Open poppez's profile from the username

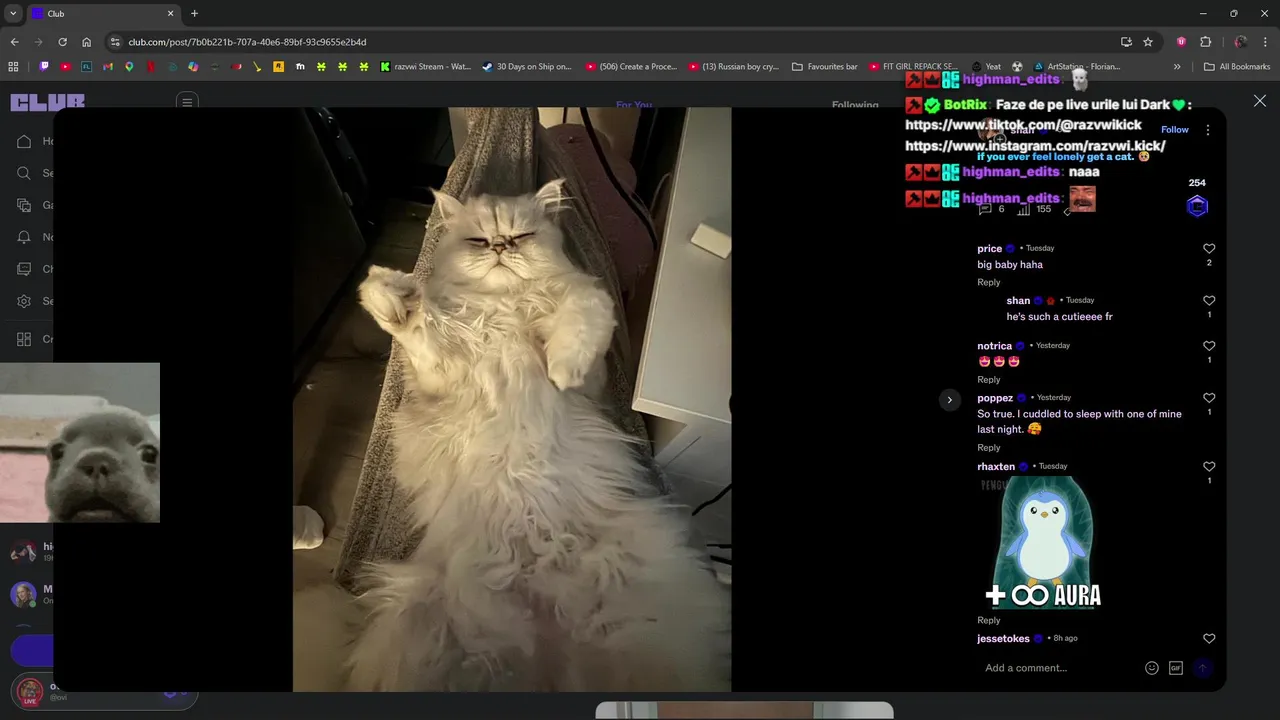point(995,398)
